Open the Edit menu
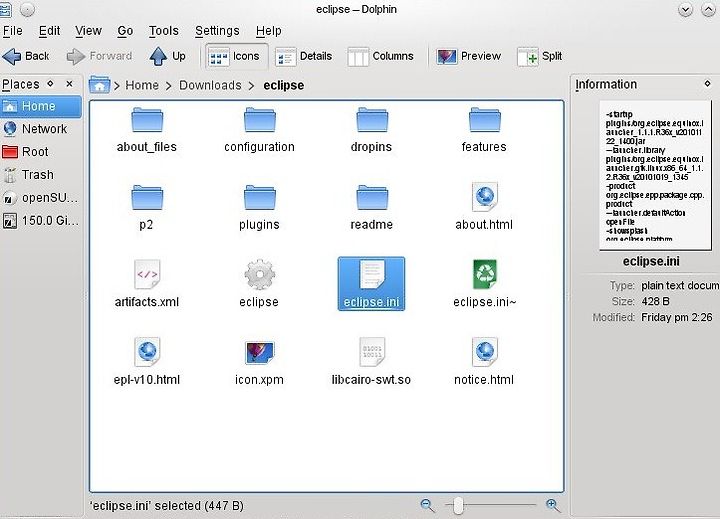Image resolution: width=720 pixels, height=519 pixels. click(x=49, y=31)
